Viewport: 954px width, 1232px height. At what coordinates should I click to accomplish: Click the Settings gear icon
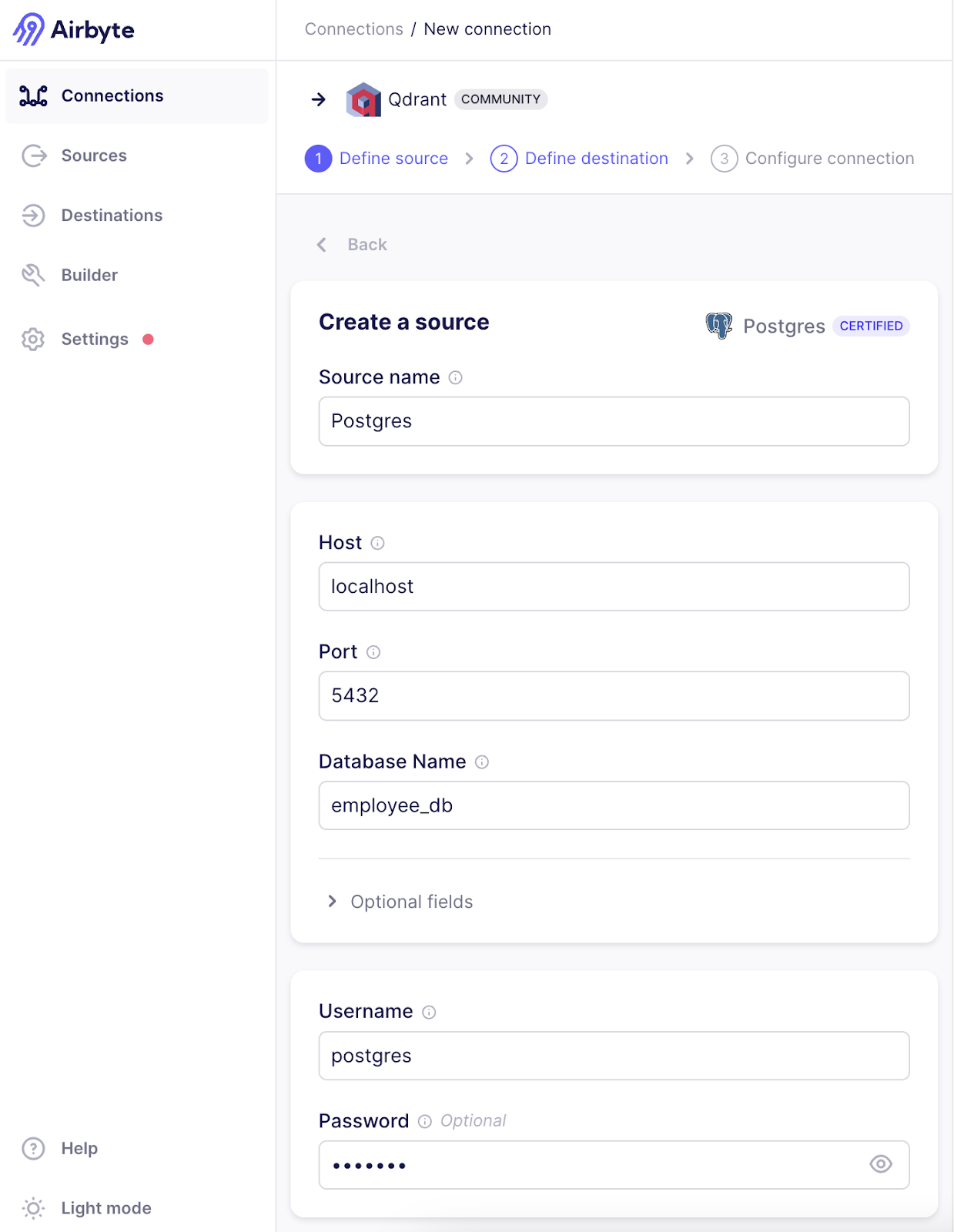click(33, 339)
